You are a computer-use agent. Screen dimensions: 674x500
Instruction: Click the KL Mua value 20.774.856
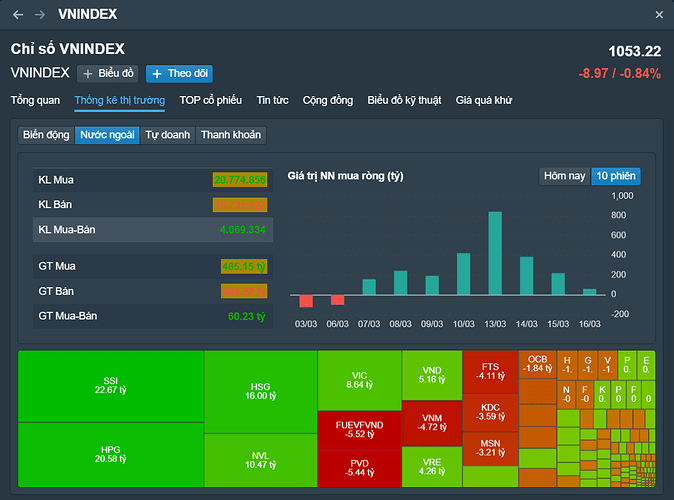(240, 180)
